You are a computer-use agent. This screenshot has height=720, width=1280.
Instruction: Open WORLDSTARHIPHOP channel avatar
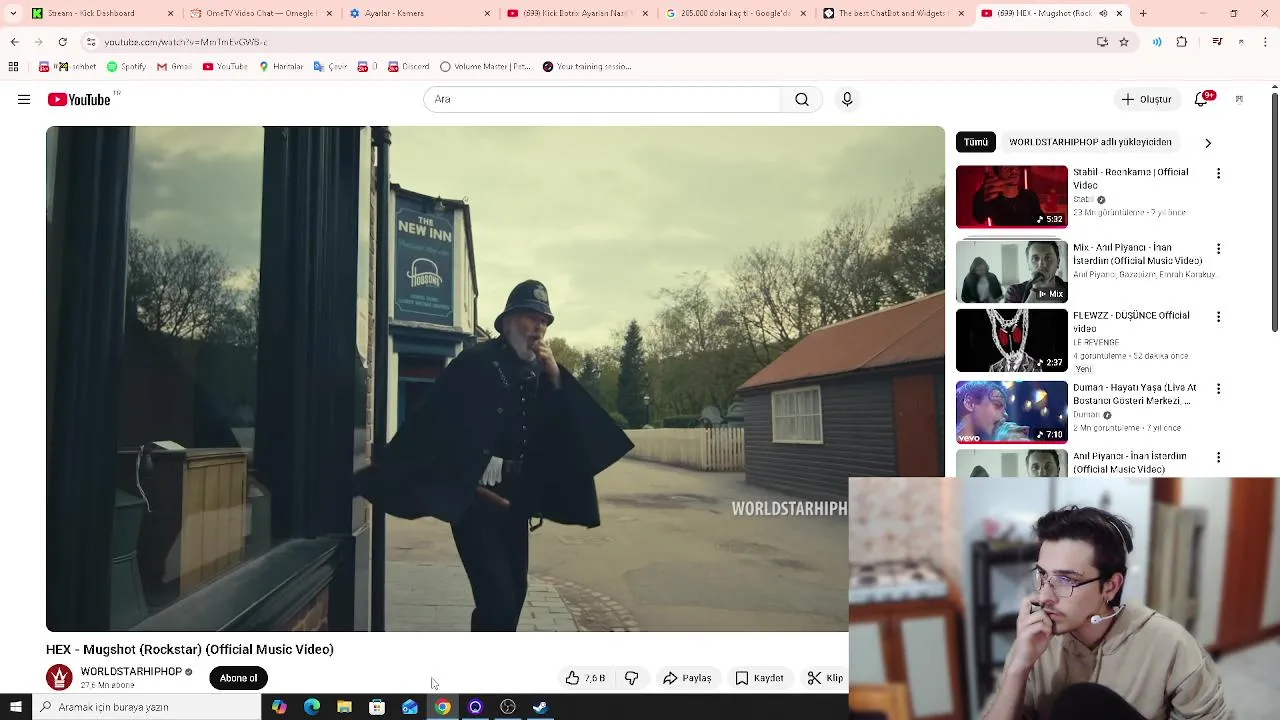[x=59, y=678]
